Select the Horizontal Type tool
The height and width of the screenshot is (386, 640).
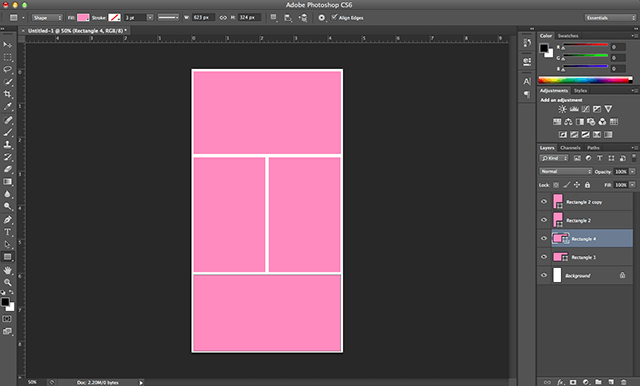coord(7,232)
